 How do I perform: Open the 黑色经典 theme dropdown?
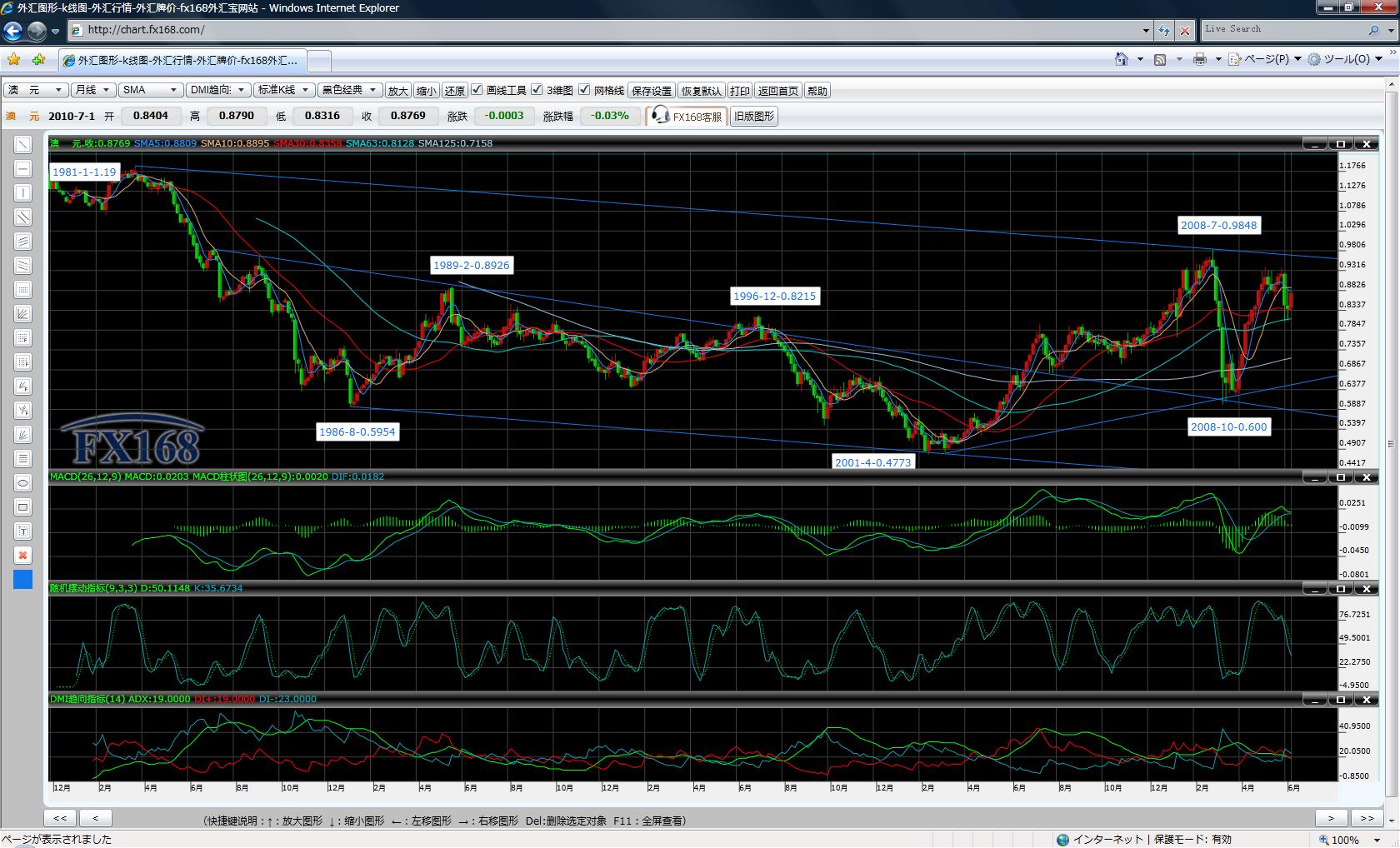[350, 90]
